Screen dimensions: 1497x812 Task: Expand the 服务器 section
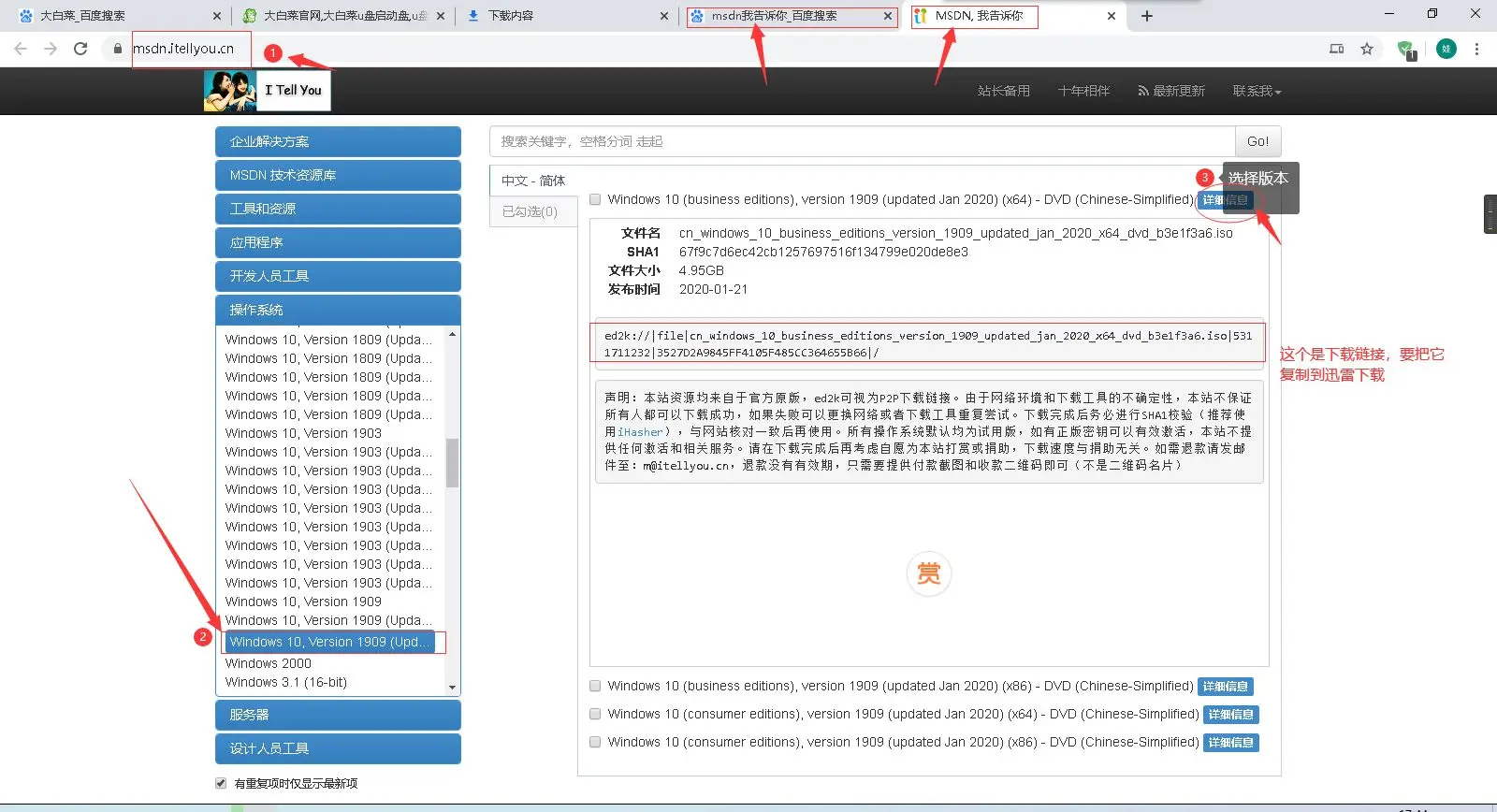click(338, 715)
